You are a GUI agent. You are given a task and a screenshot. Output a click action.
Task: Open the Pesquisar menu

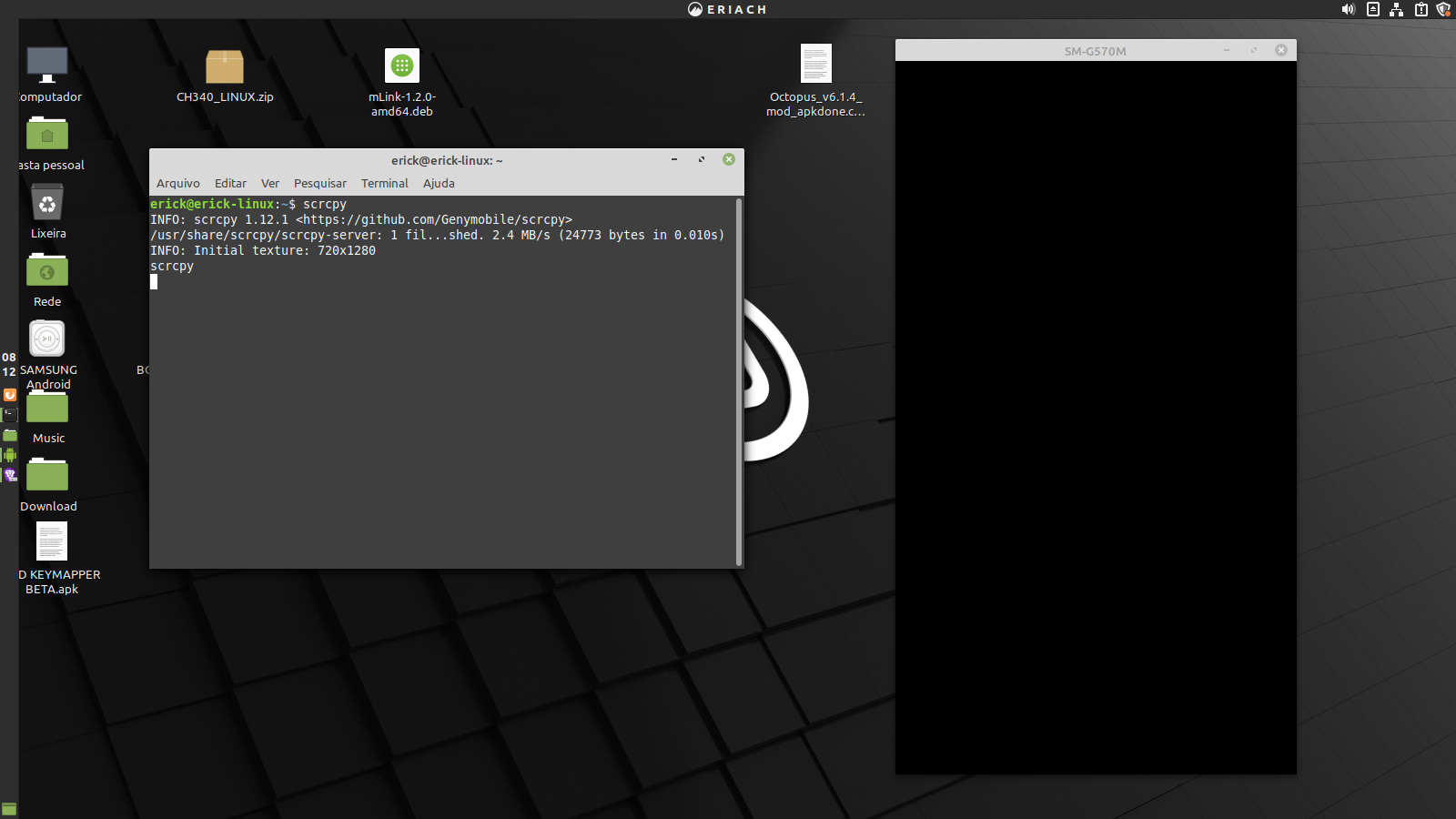319,183
